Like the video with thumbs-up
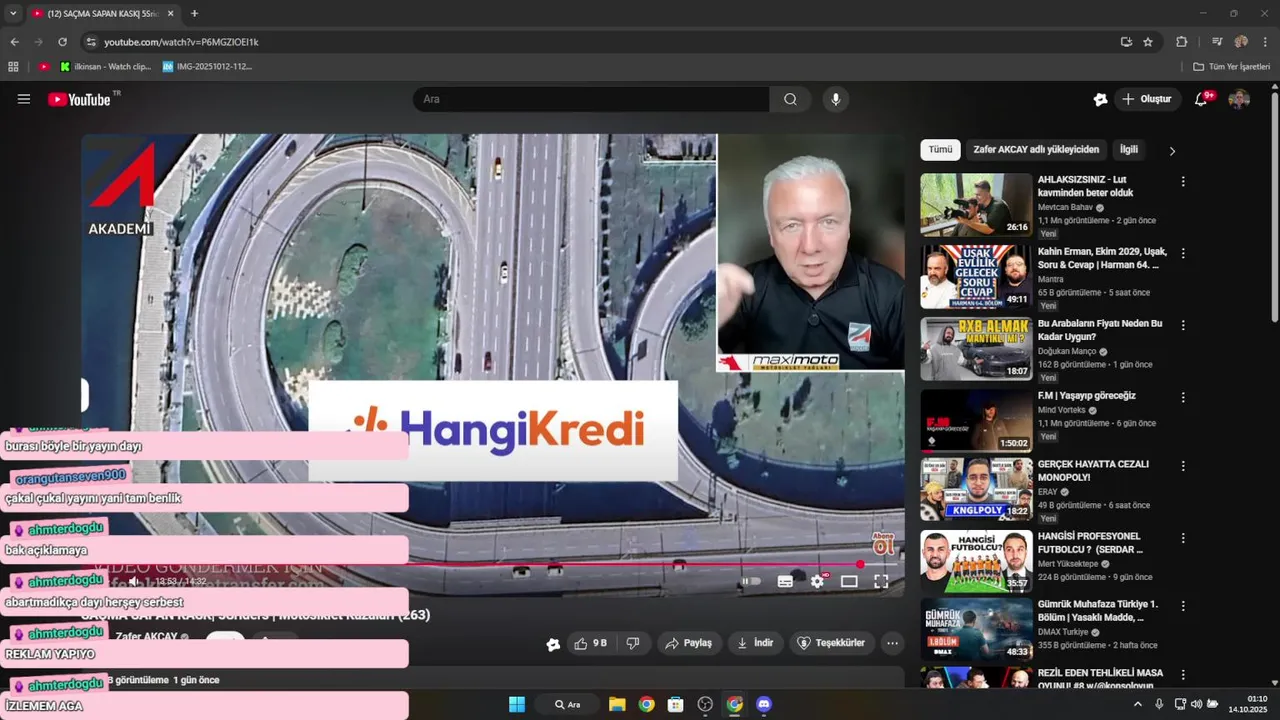The width and height of the screenshot is (1280, 720). pos(591,643)
